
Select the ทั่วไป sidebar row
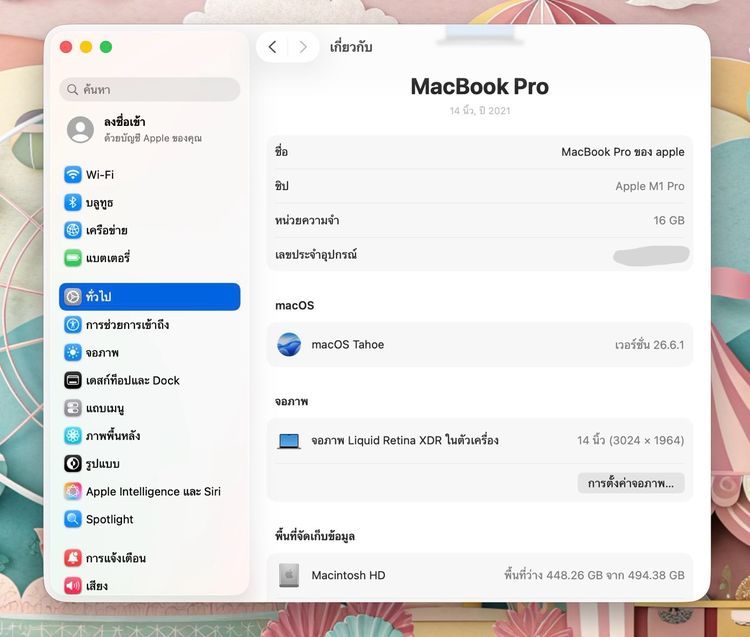(150, 297)
